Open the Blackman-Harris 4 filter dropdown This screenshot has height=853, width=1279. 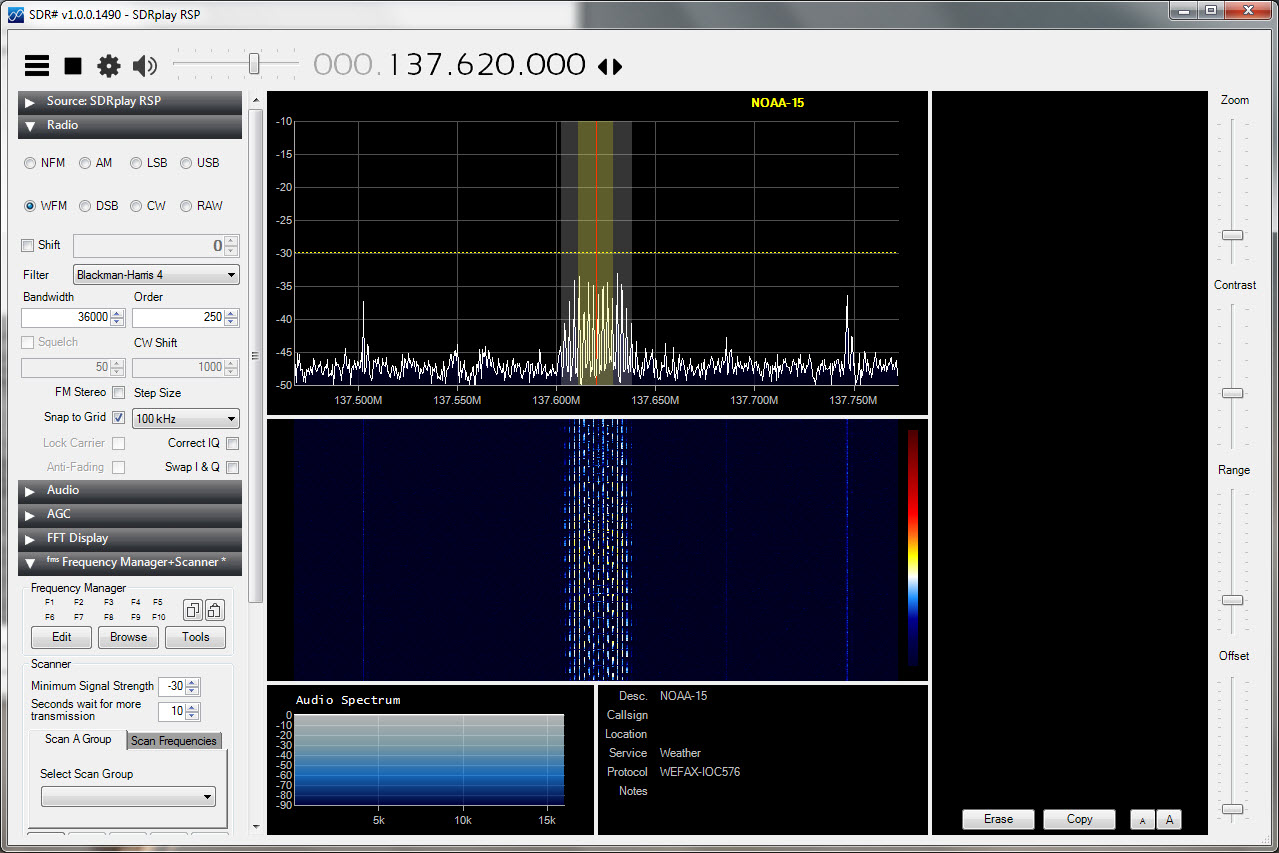[232, 274]
